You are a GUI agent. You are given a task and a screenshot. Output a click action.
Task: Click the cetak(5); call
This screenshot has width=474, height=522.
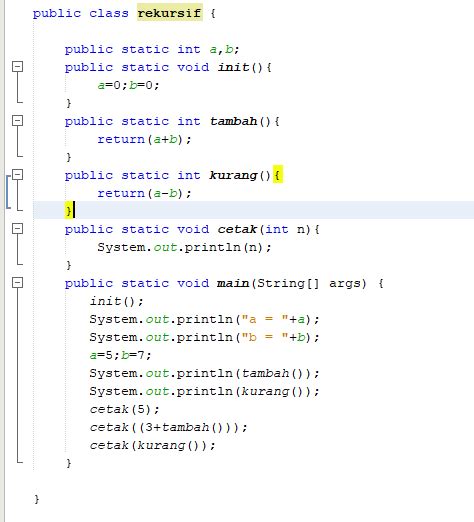[125, 409]
